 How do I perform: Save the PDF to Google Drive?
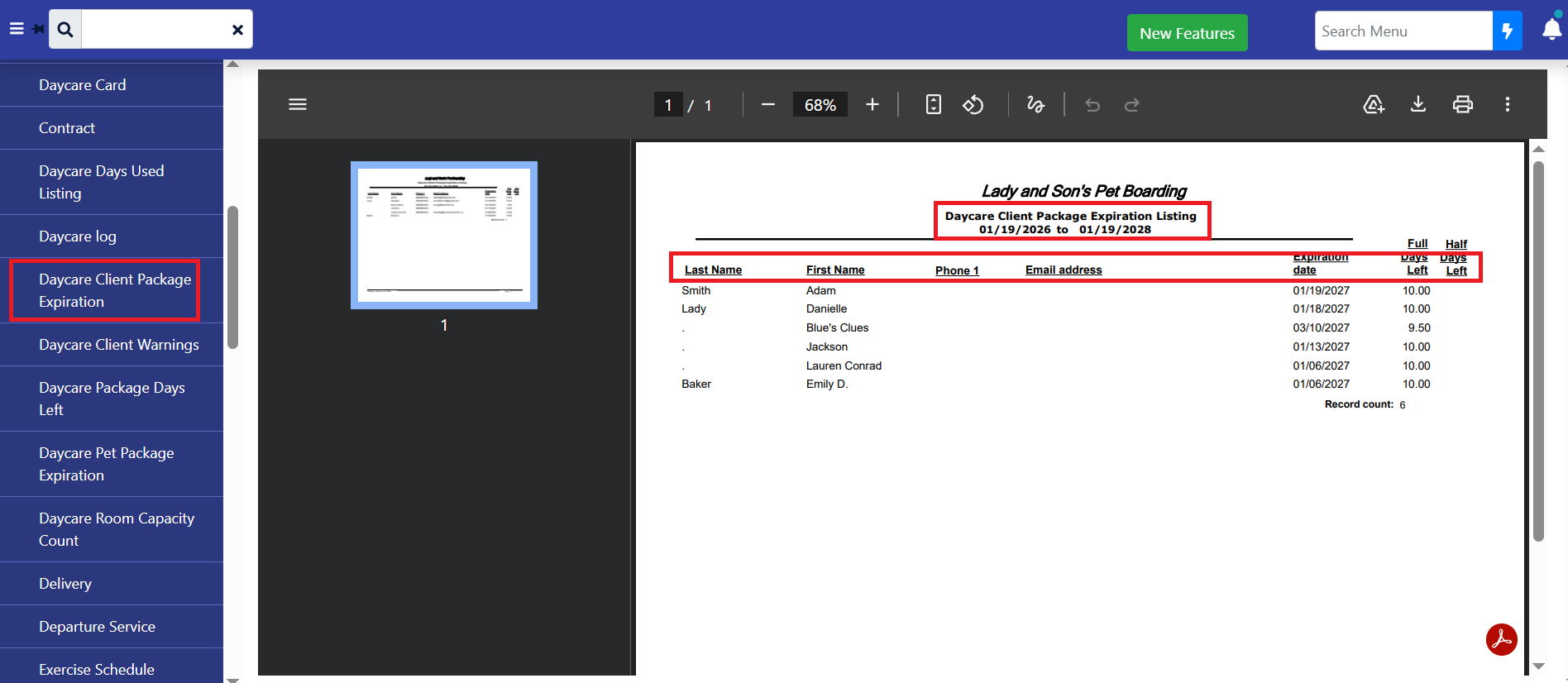pyautogui.click(x=1373, y=104)
